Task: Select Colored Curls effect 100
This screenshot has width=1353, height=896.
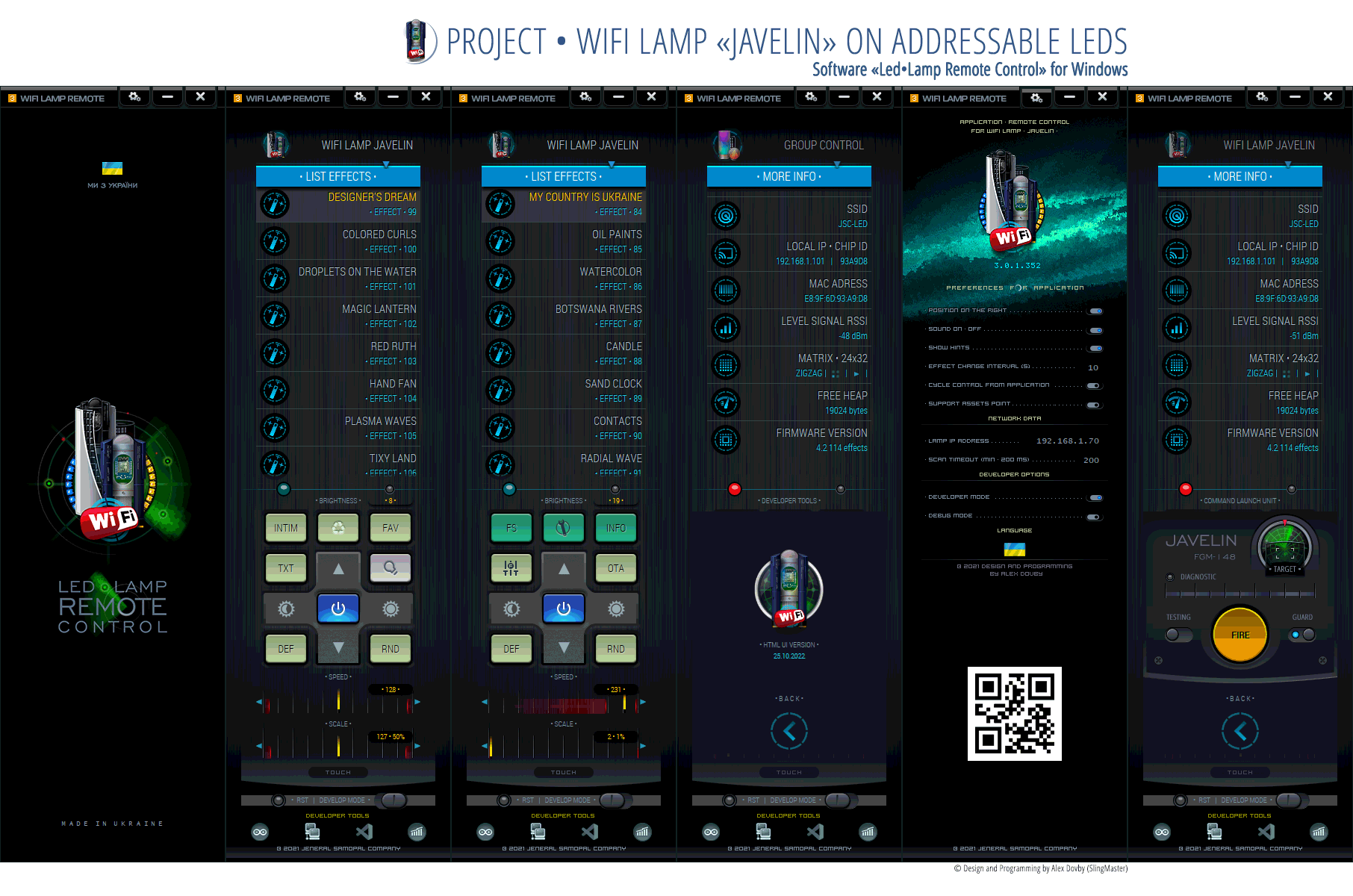Action: (x=338, y=241)
